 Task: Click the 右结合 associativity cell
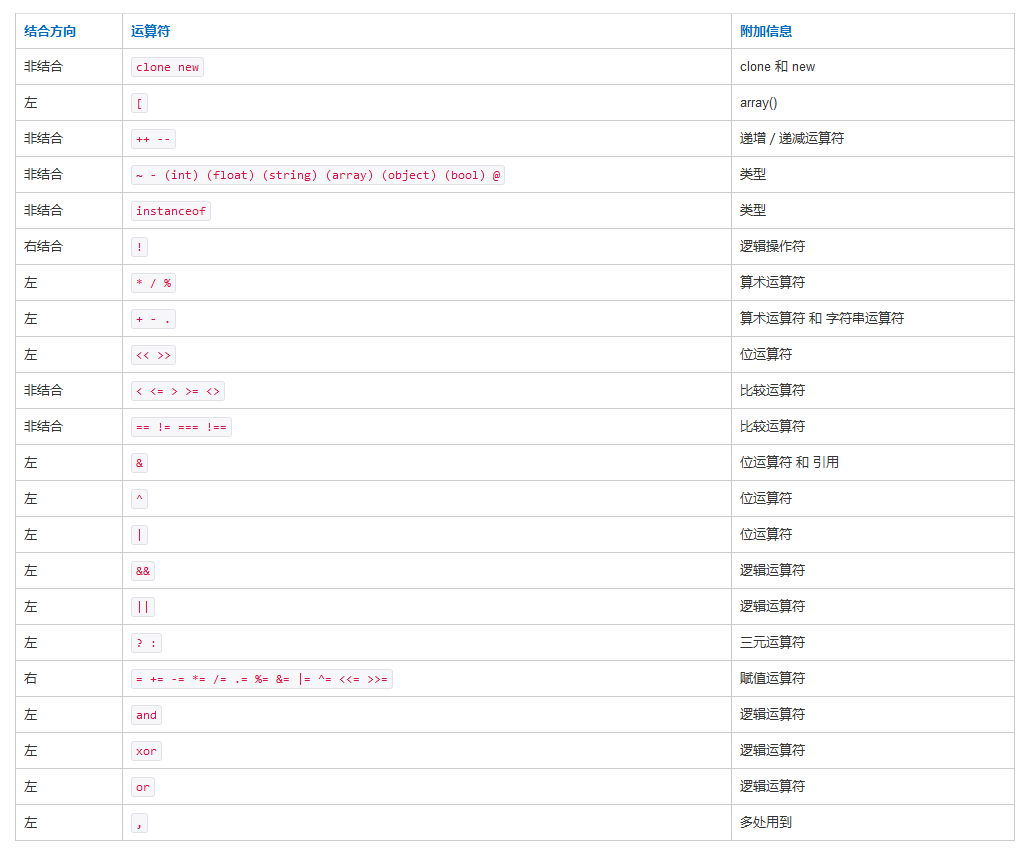[x=43, y=247]
